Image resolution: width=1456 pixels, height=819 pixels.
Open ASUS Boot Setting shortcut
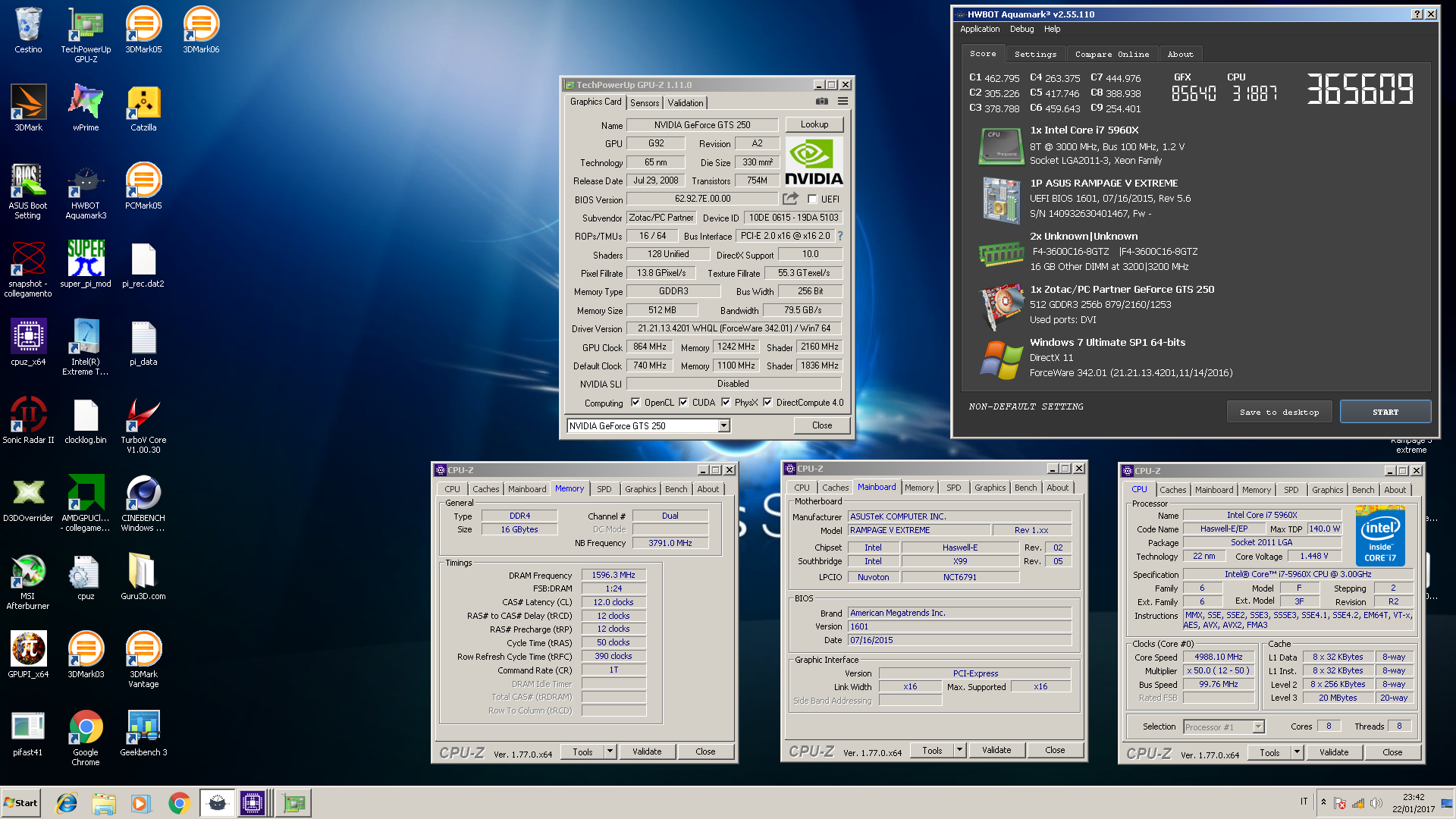[x=28, y=191]
